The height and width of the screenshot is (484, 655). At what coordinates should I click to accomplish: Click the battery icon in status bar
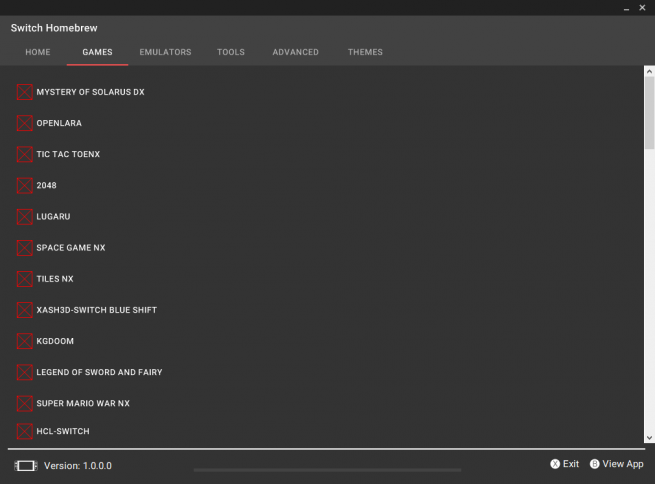25,466
